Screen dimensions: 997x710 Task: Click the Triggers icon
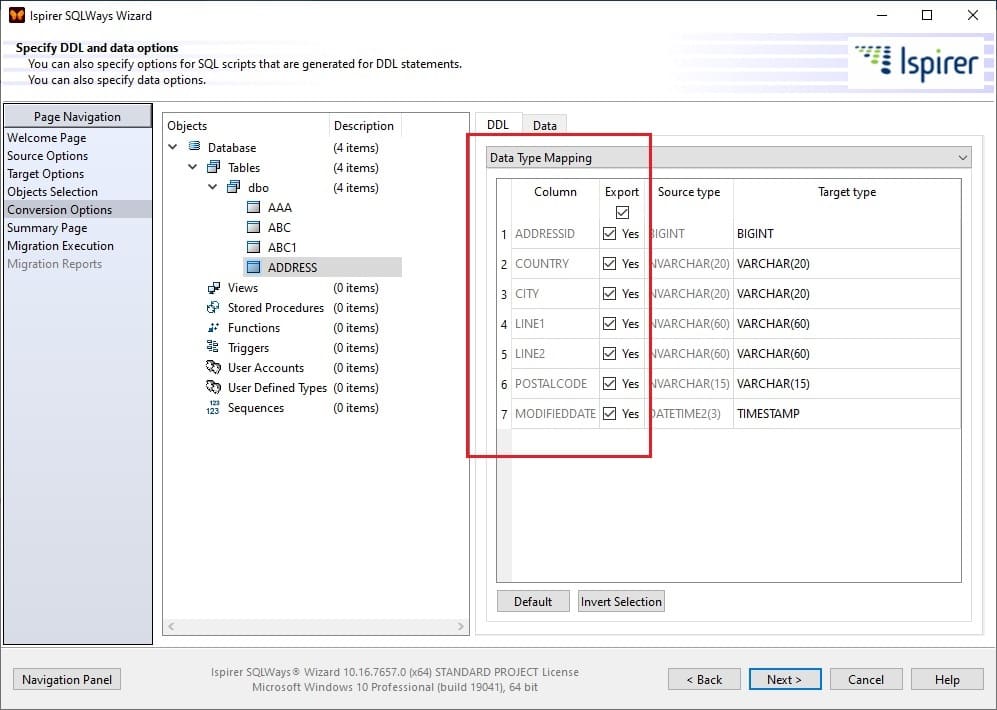pos(214,347)
